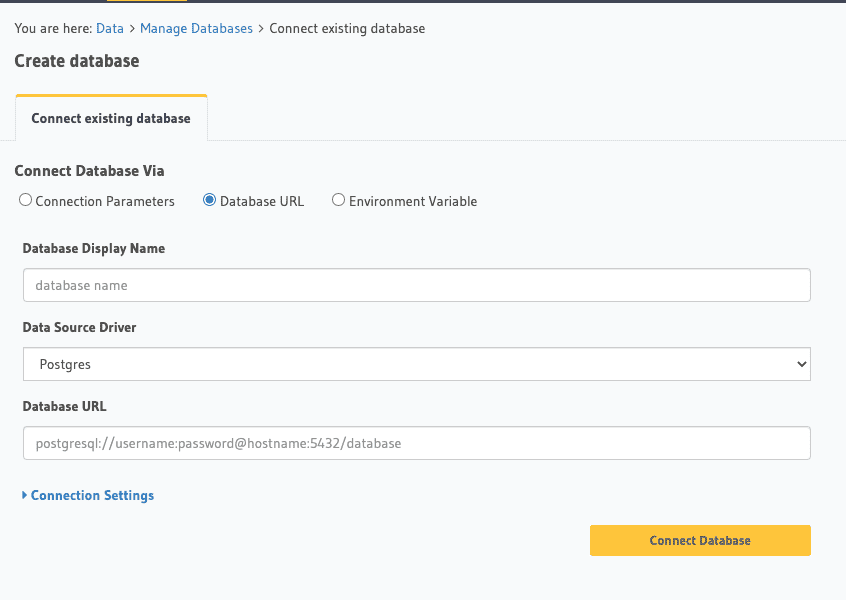Switch to the Connect existing database tab

click(111, 117)
